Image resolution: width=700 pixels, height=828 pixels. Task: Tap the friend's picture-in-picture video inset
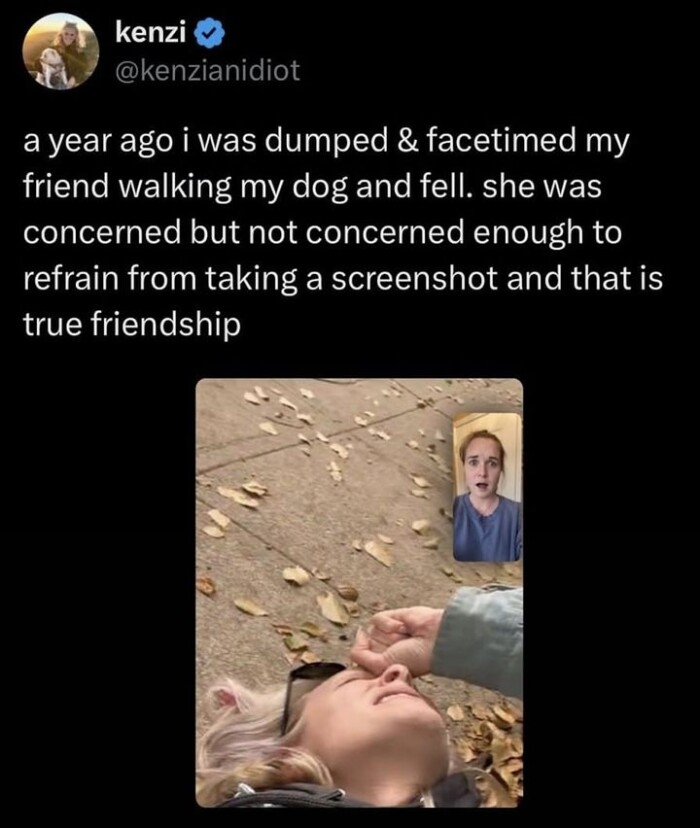pyautogui.click(x=487, y=487)
